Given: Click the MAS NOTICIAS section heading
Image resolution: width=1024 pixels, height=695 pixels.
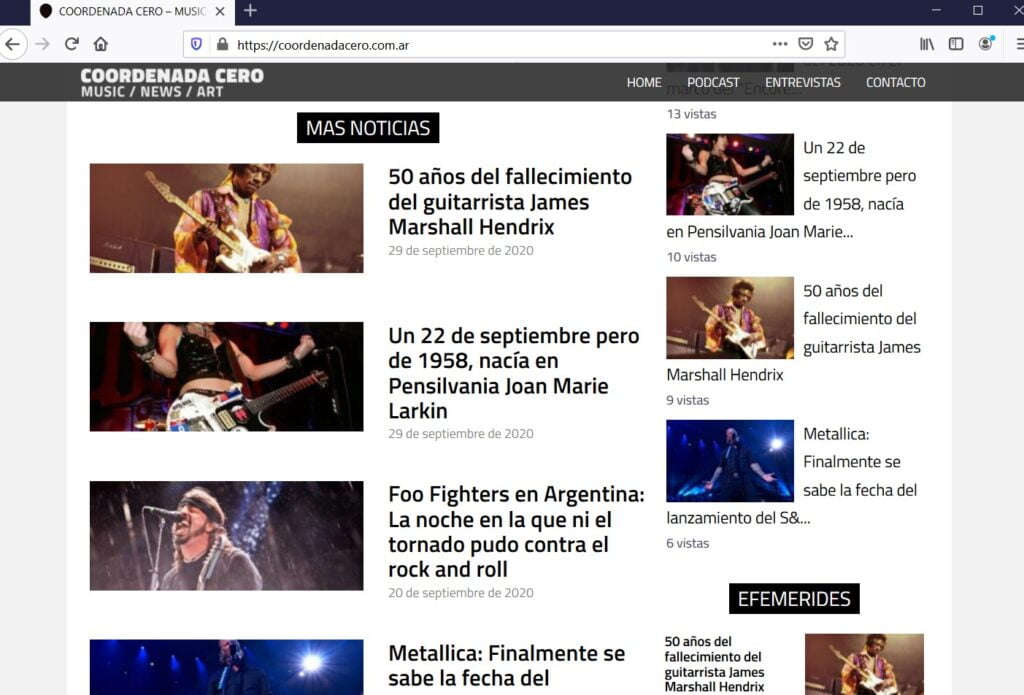Looking at the screenshot, I should (368, 127).
